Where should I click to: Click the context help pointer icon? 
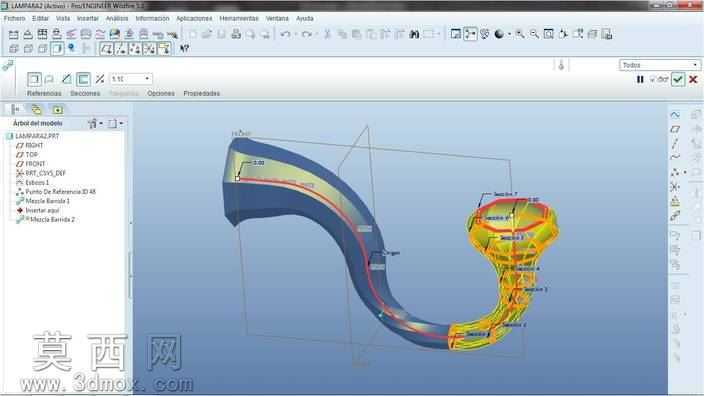coord(184,48)
